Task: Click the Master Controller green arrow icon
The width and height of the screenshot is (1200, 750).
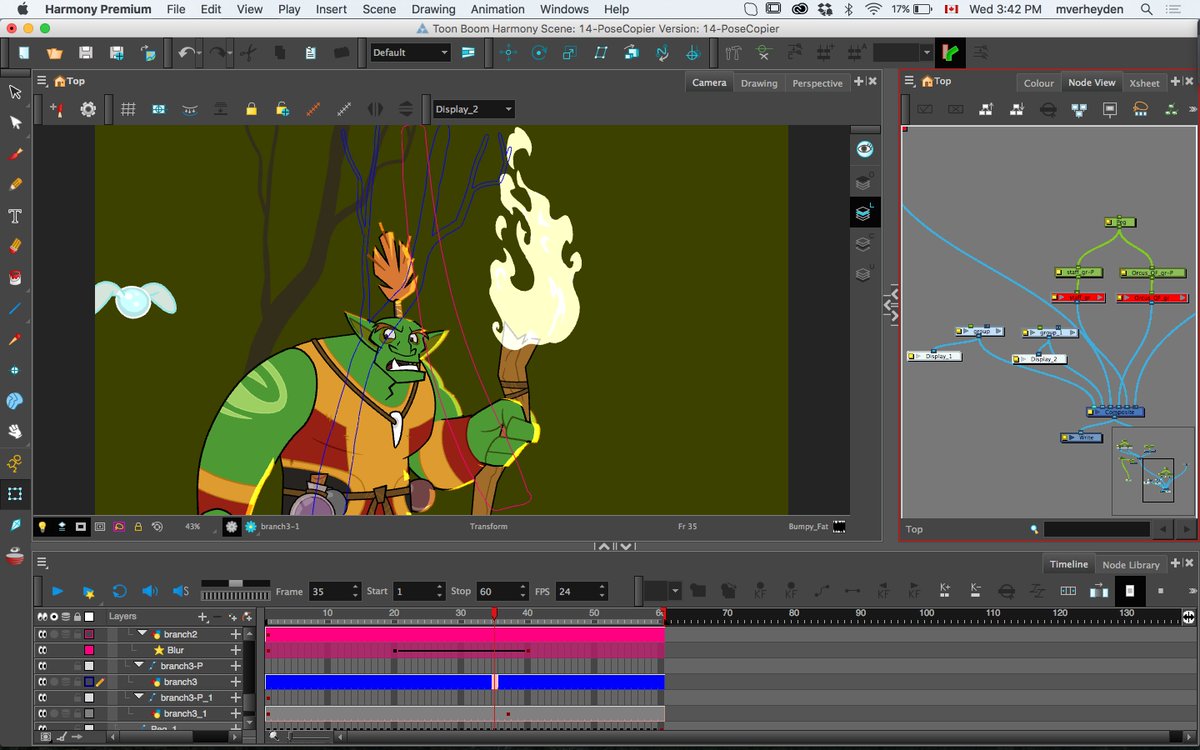Action: [x=950, y=52]
